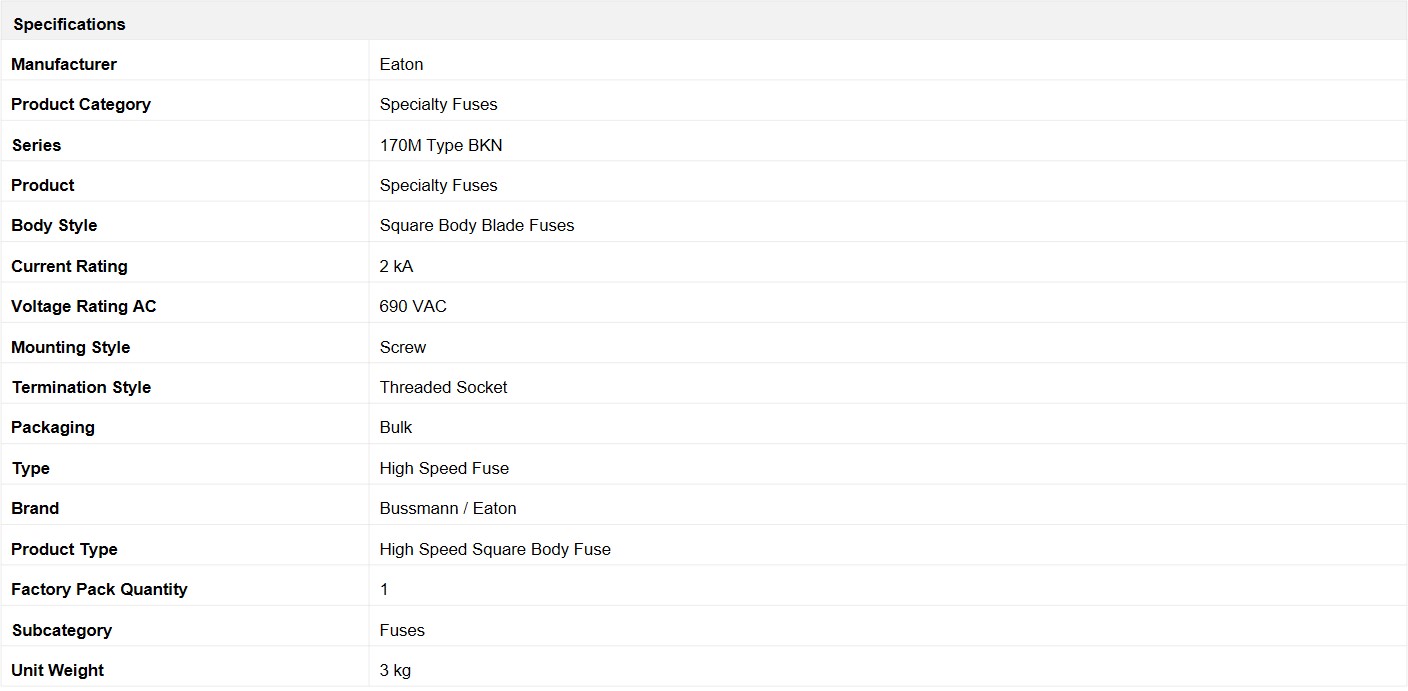Click the Product Category label
Image resolution: width=1408 pixels, height=691 pixels.
[81, 104]
